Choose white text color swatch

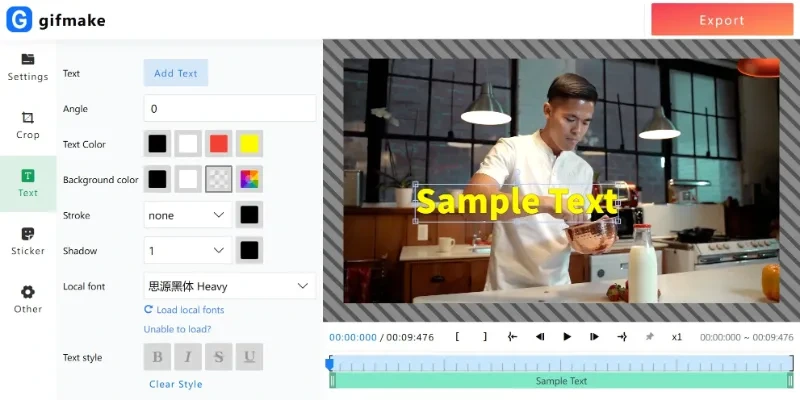click(188, 144)
